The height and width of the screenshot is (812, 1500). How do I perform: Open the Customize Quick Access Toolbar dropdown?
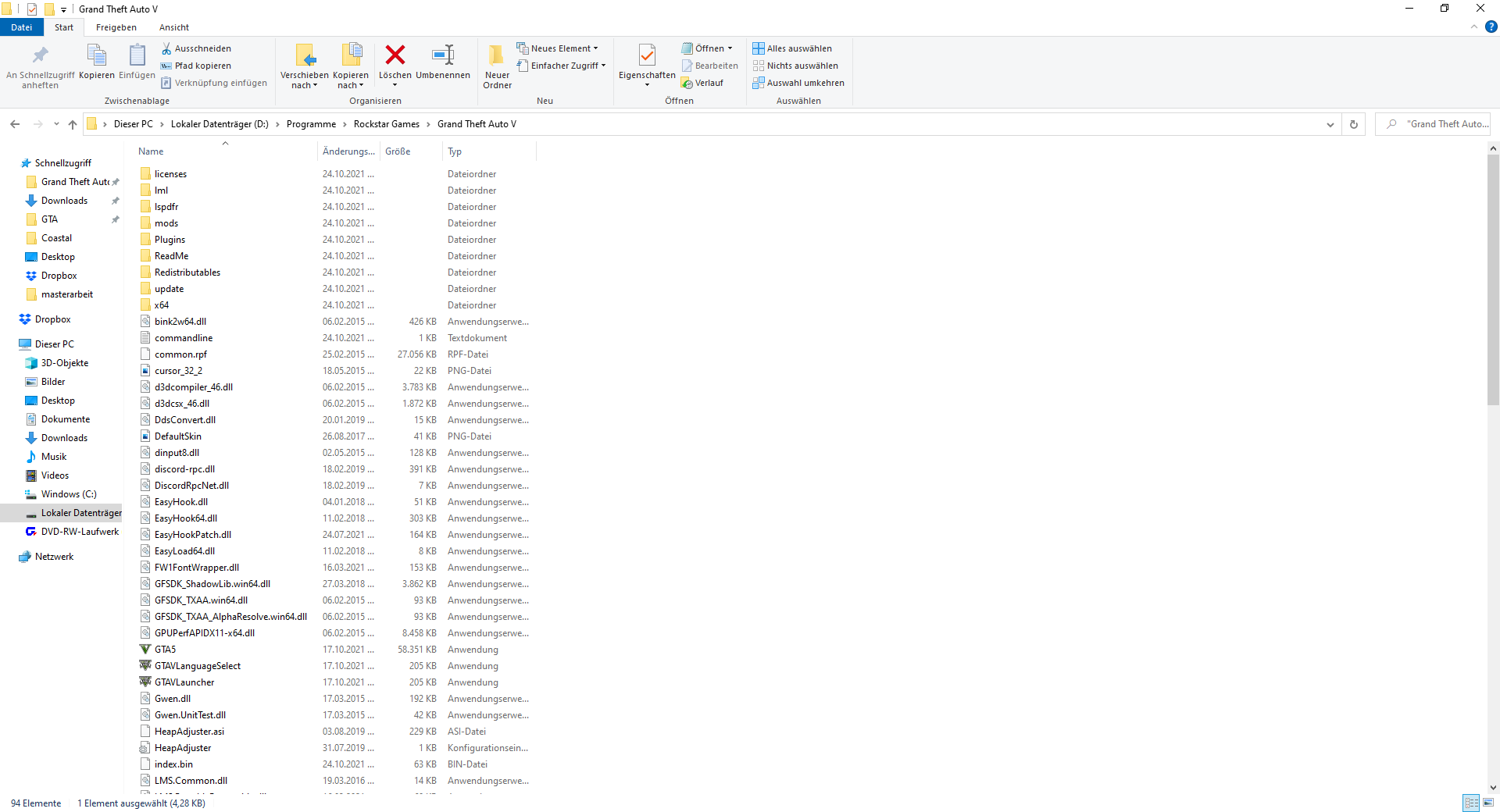tap(63, 9)
